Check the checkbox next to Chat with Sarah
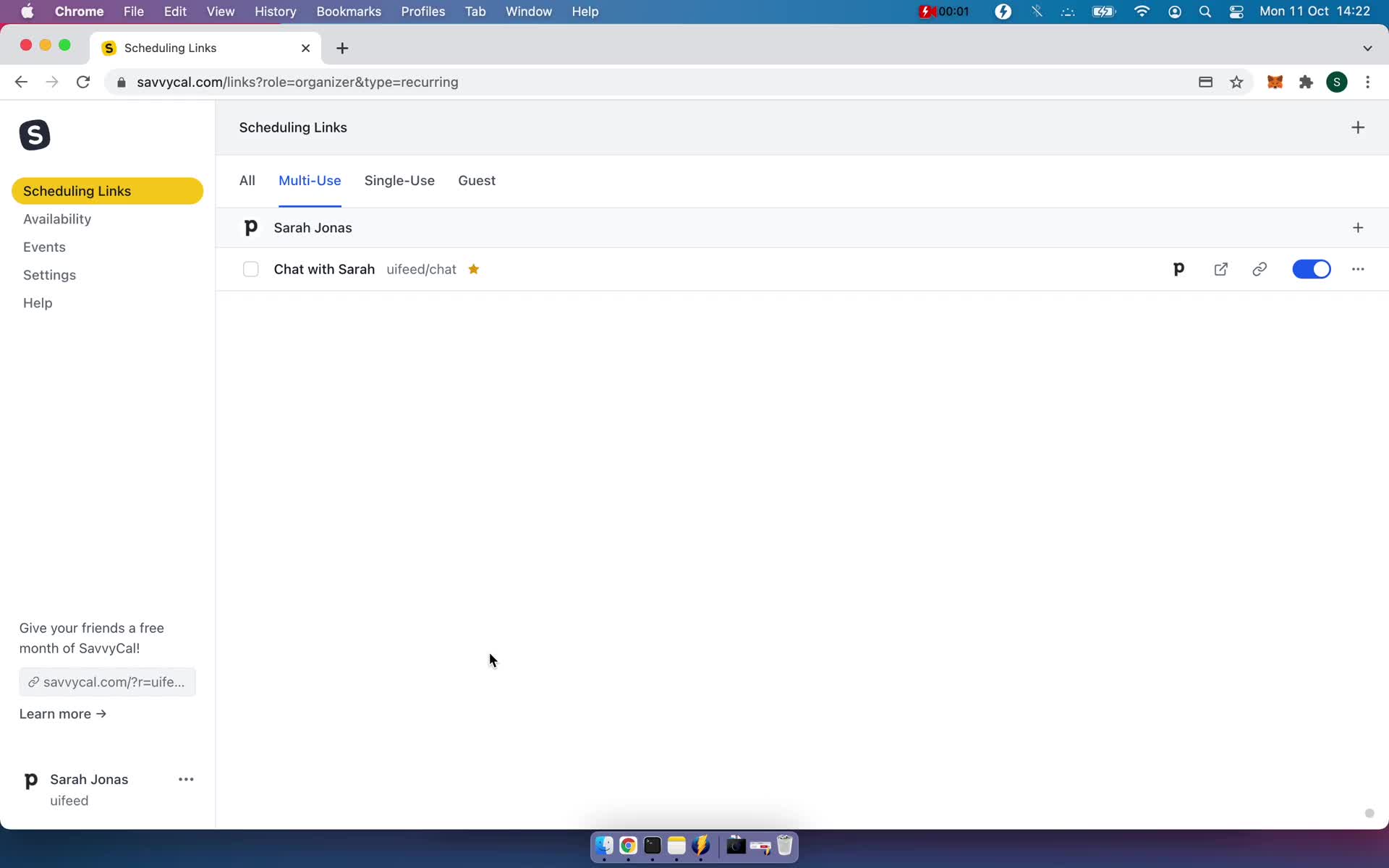The image size is (1389, 868). [x=250, y=268]
